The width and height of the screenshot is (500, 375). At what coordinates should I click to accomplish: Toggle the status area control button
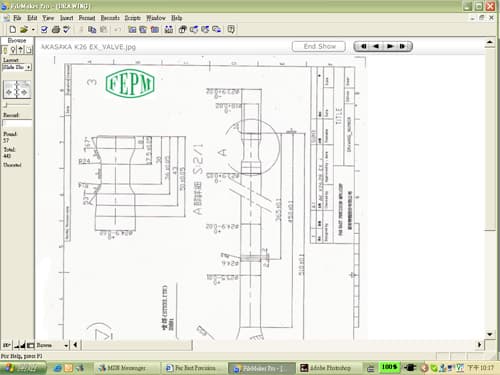click(30, 345)
